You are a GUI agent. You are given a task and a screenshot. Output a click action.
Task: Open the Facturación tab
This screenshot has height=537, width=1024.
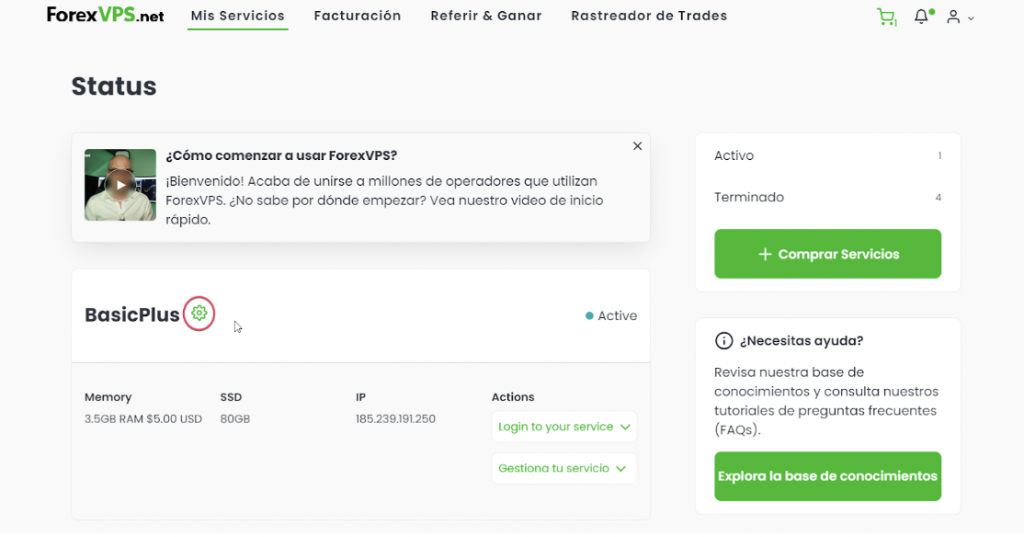[357, 16]
